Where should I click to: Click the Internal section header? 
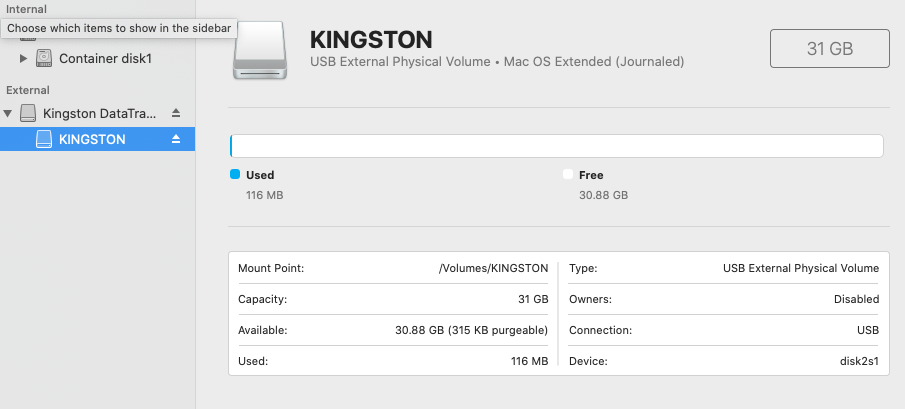click(26, 9)
